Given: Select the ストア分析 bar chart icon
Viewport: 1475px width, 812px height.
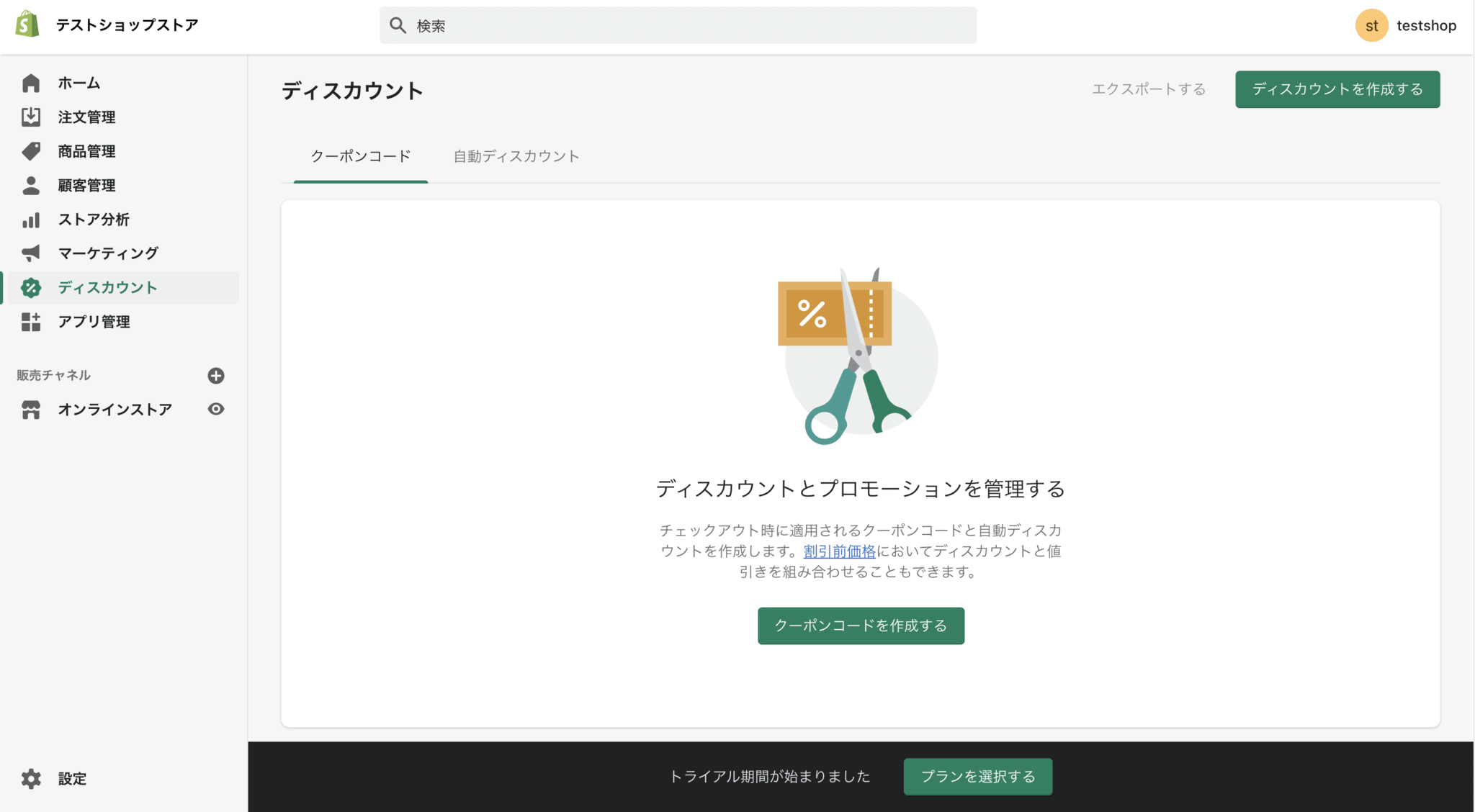Looking at the screenshot, I should pyautogui.click(x=30, y=220).
